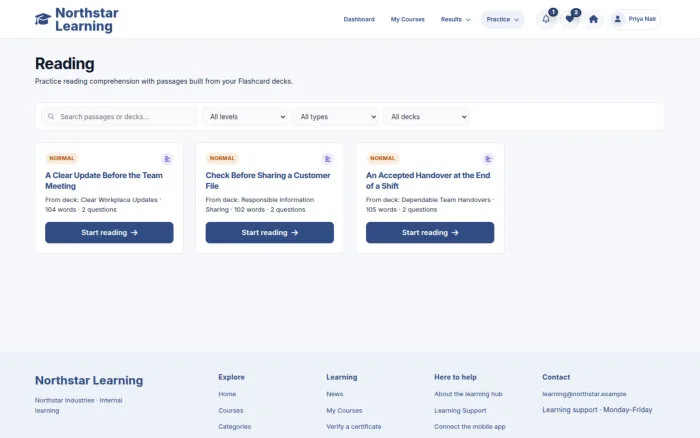Open title An Accepted Handover at End of Shift
The height and width of the screenshot is (438, 700).
[428, 180]
